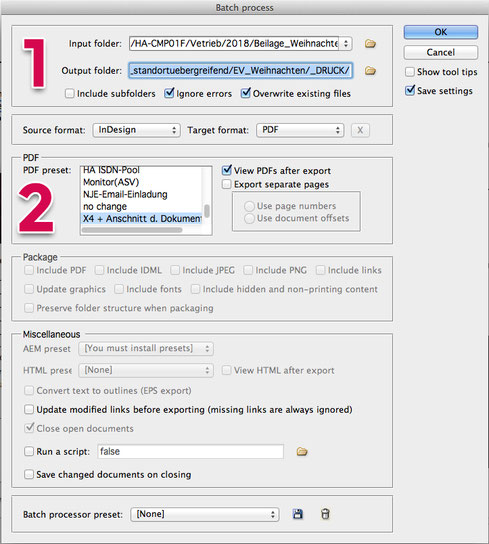489x544 pixels.
Task: Open the Target format dropdown
Action: 300,130
